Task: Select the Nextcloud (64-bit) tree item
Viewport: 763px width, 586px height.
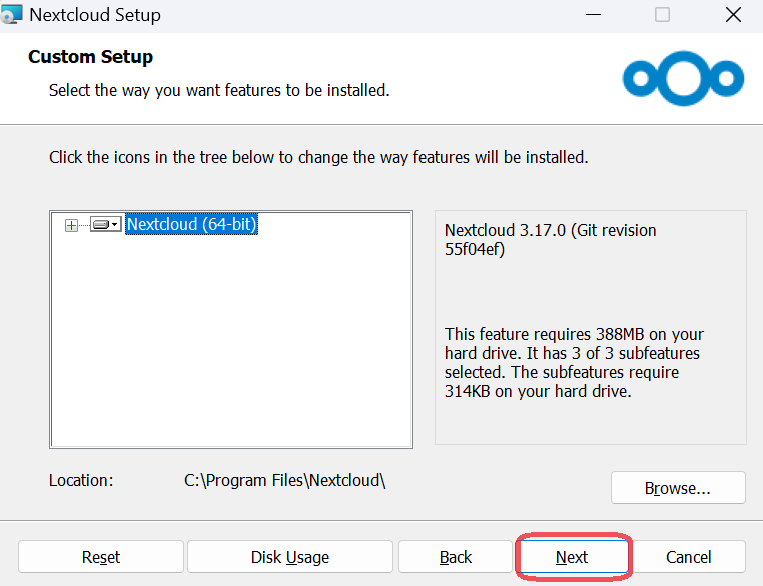Action: (191, 224)
